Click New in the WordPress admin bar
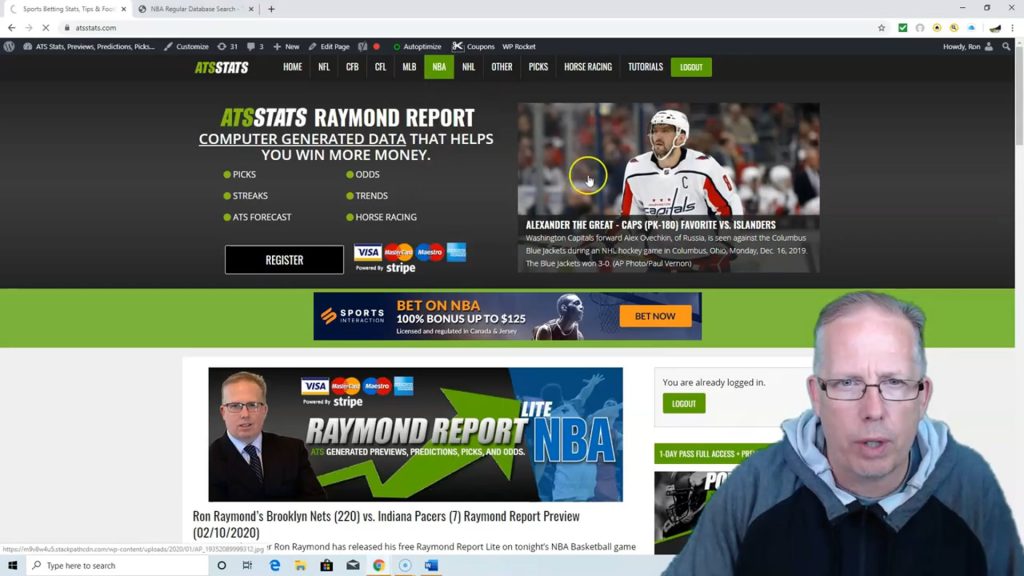This screenshot has width=1024, height=576. pyautogui.click(x=286, y=46)
